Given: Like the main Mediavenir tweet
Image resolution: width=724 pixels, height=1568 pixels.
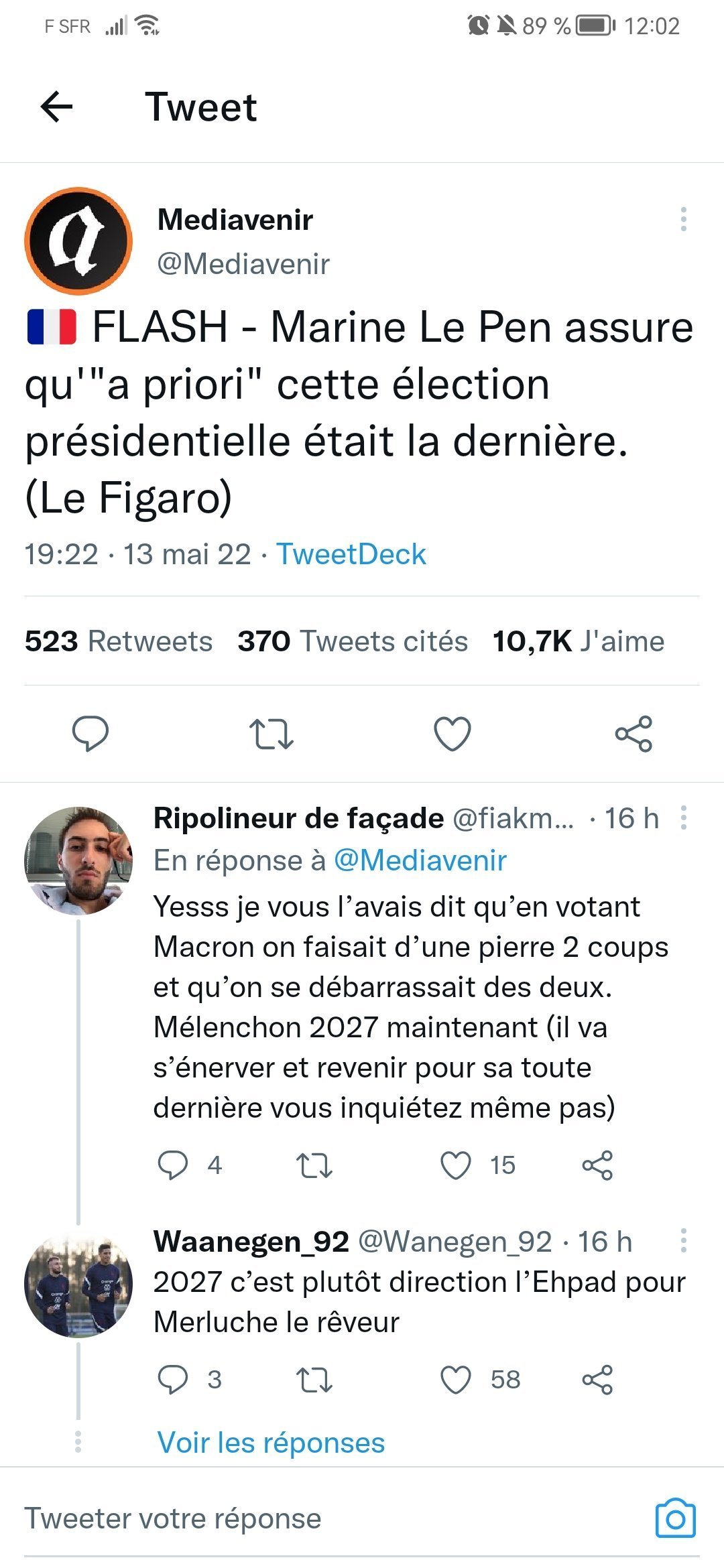Looking at the screenshot, I should [452, 734].
